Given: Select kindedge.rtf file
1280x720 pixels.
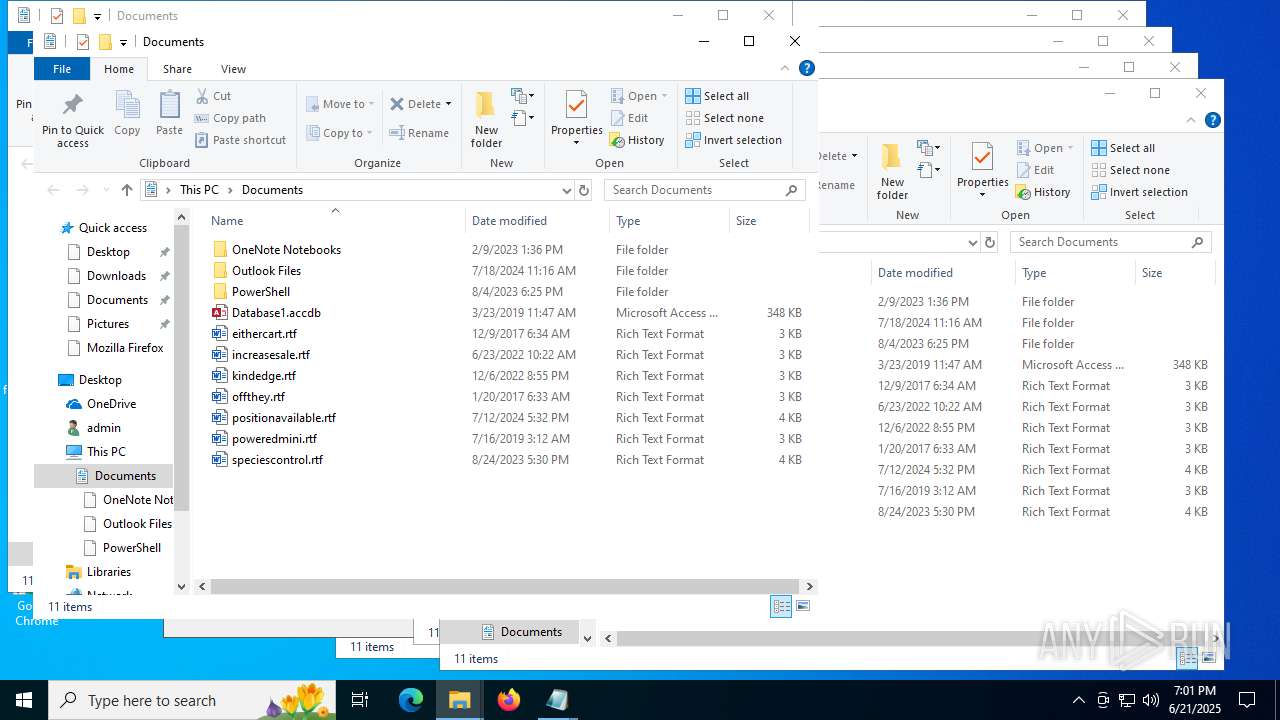Looking at the screenshot, I should (x=264, y=376).
